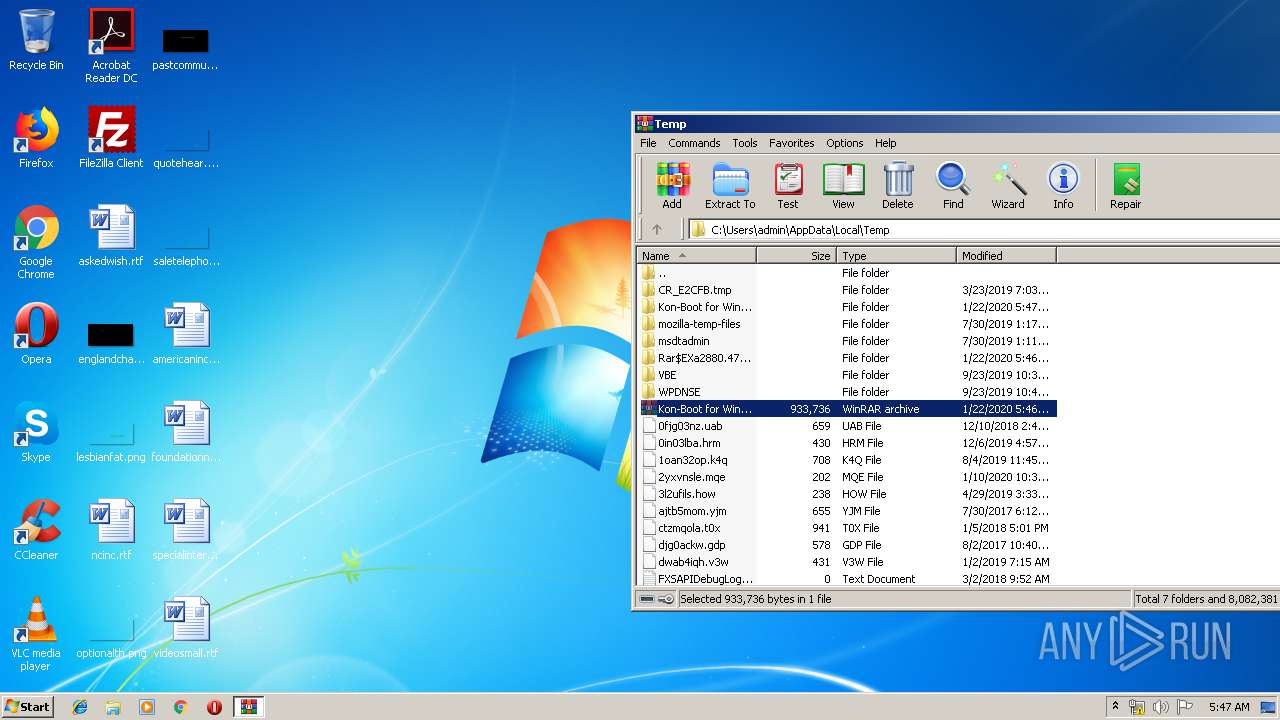This screenshot has width=1280, height=720.
Task: Sort list by Modified column header
Action: (x=1006, y=256)
